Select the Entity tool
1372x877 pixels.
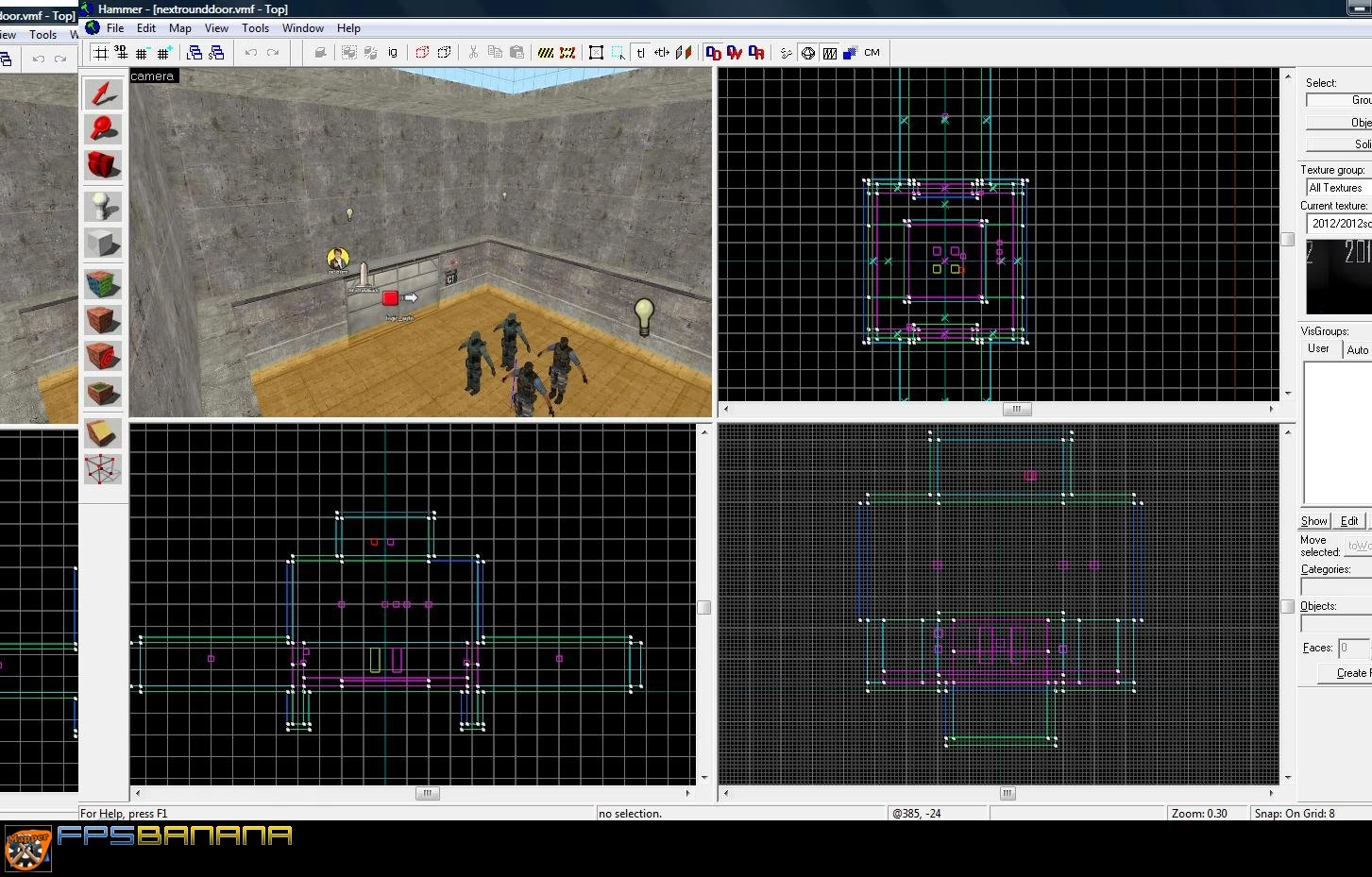point(103,207)
